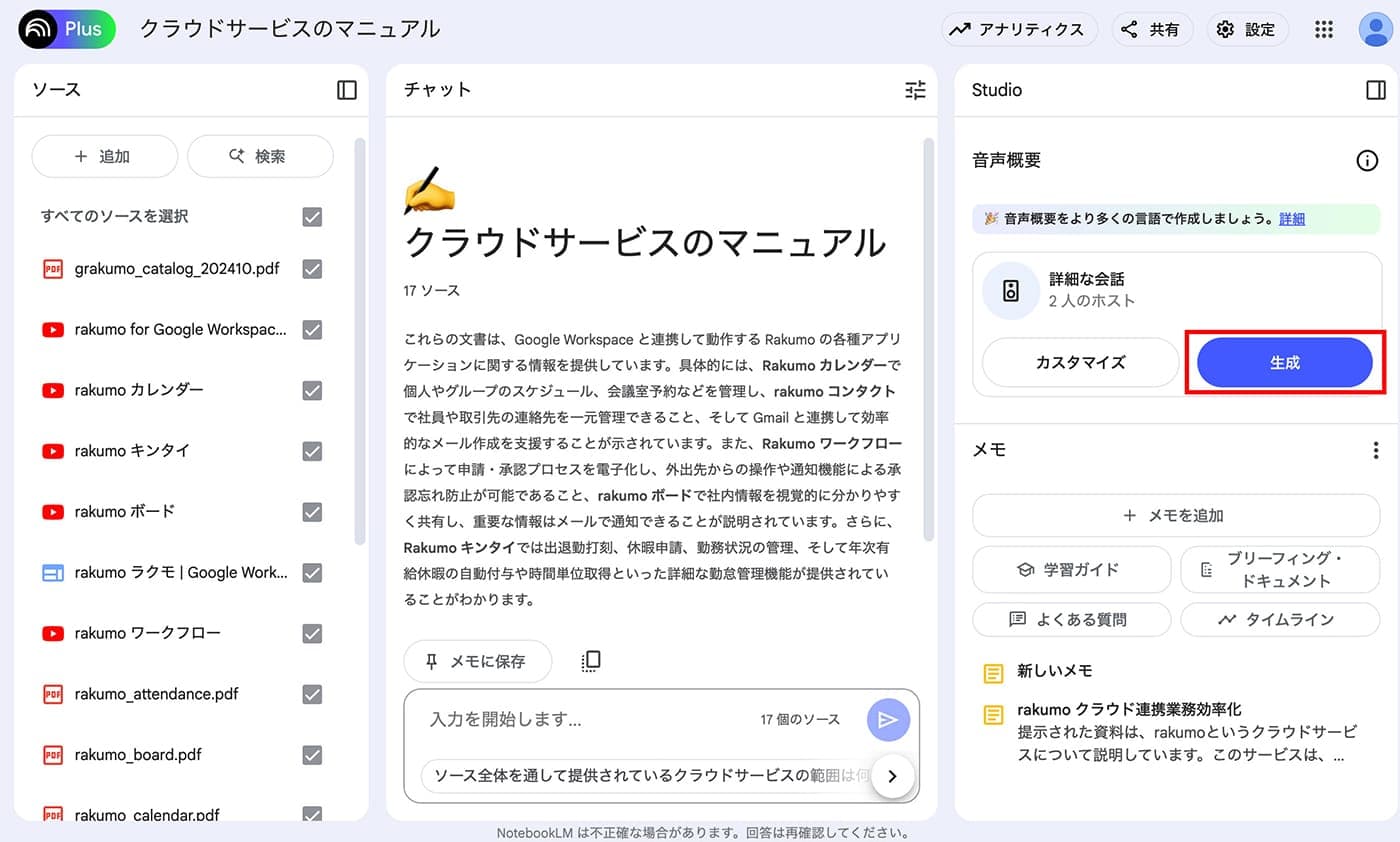This screenshot has width=1400, height=842.
Task: Click the 17 個のソース count label
Action: pyautogui.click(x=800, y=720)
